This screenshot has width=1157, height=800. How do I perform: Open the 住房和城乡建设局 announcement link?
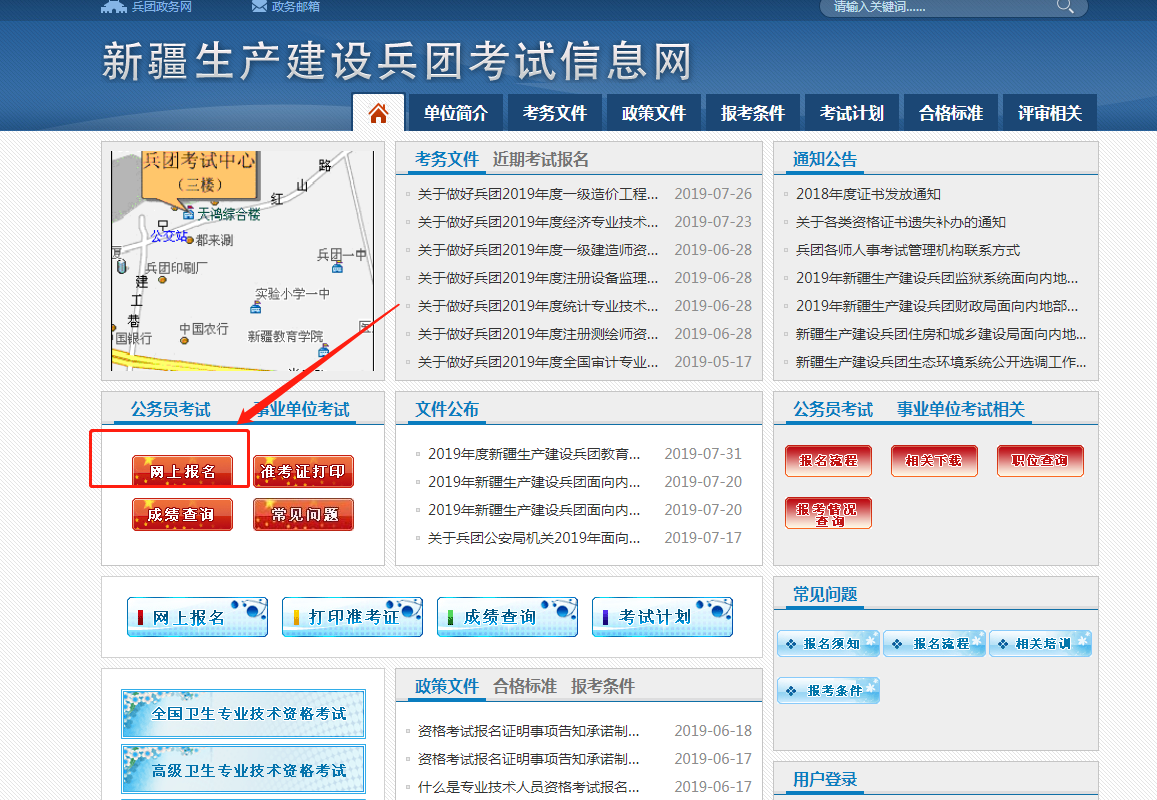[x=940, y=334]
